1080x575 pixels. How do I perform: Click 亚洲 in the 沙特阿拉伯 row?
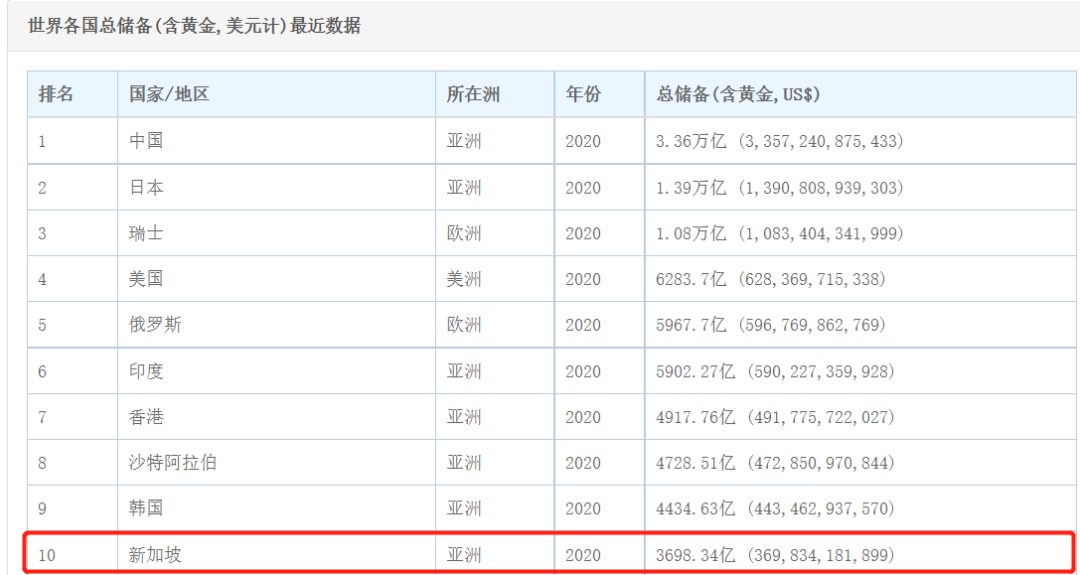[464, 463]
